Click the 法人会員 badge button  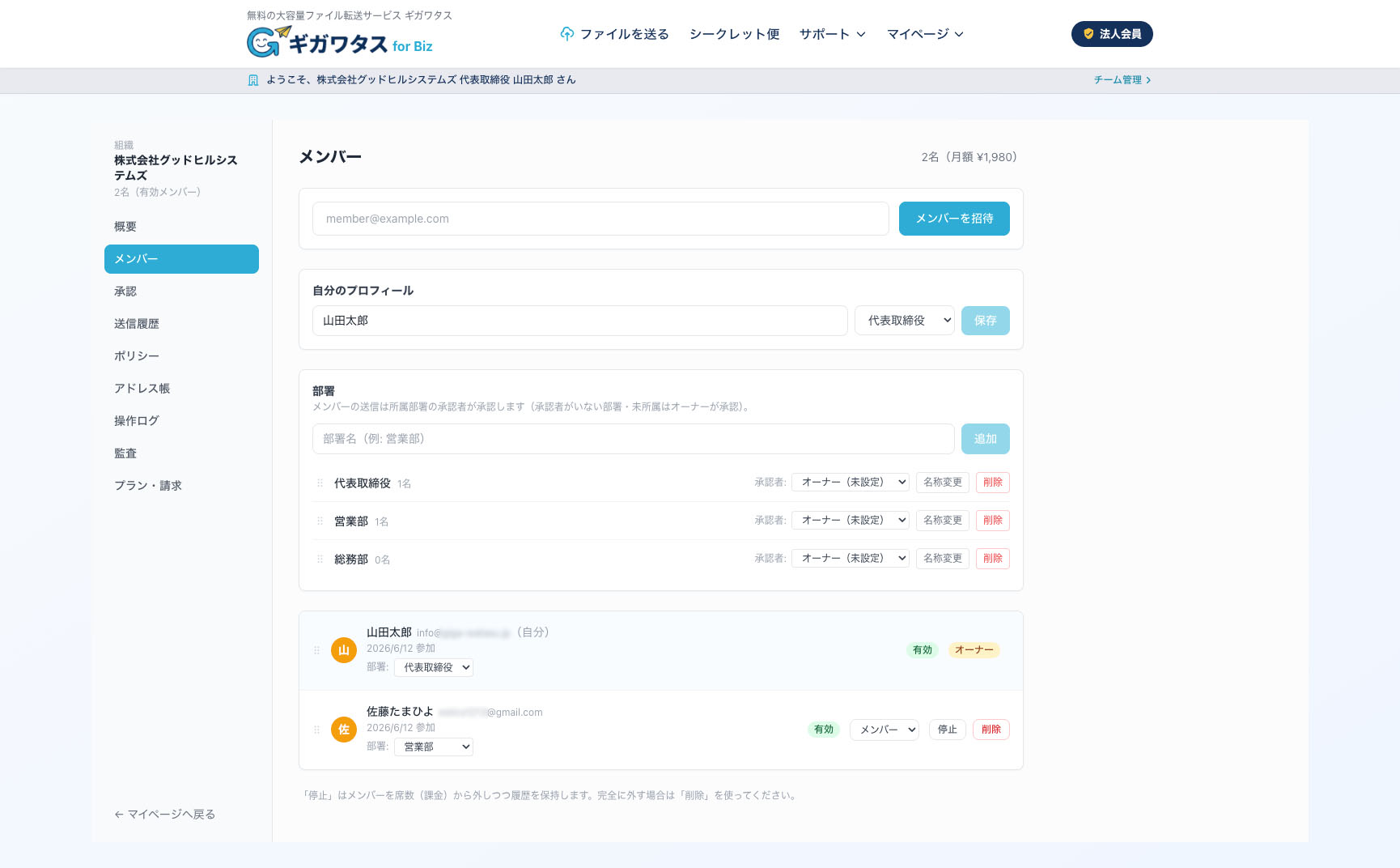pos(1112,34)
